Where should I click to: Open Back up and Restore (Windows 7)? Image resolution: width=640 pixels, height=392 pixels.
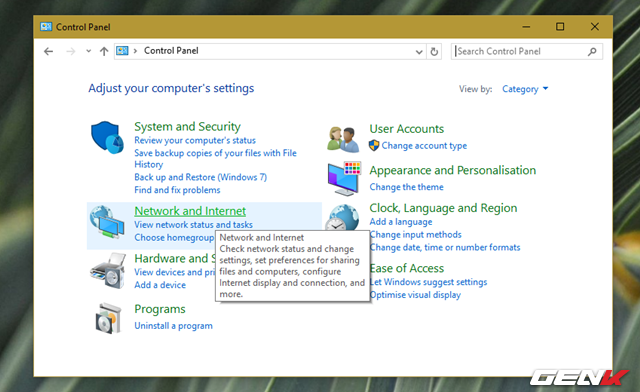[x=200, y=177]
